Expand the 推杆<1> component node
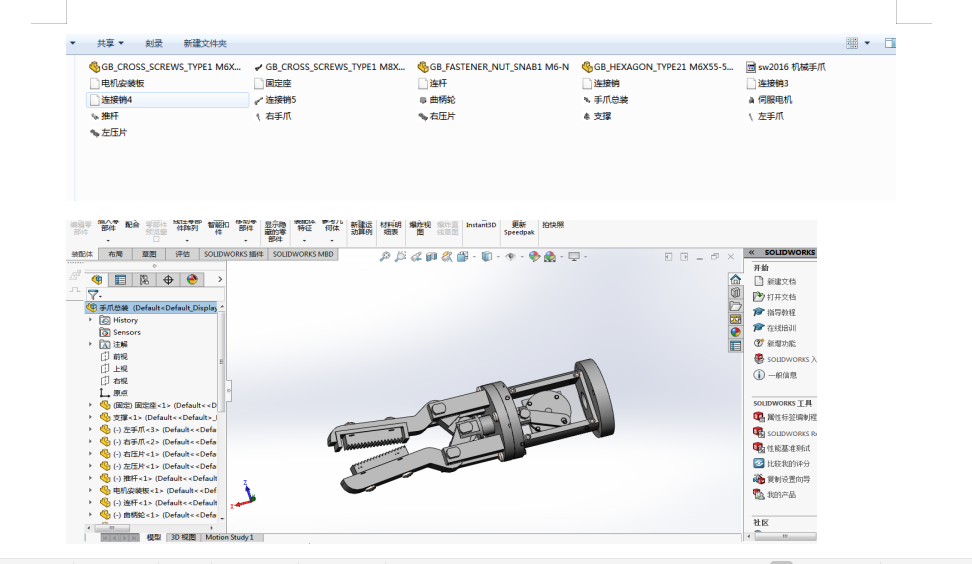The height and width of the screenshot is (564, 972). 91,478
